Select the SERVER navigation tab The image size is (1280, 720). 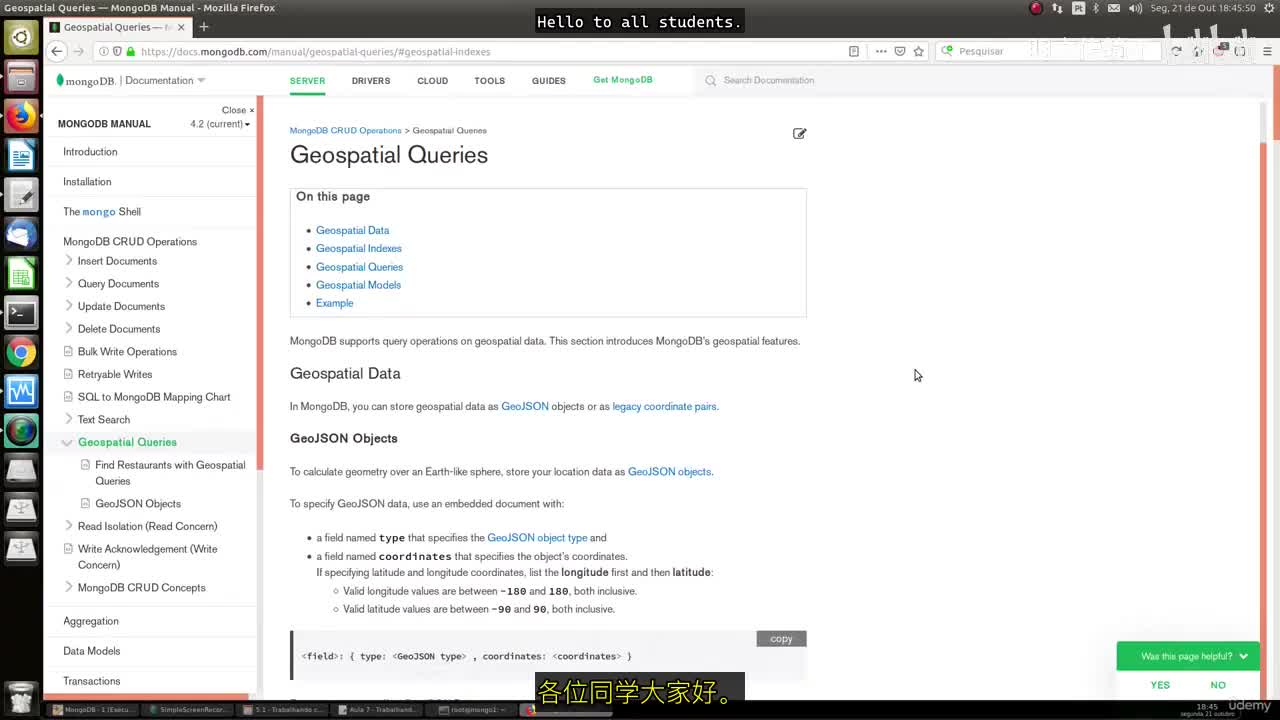pyautogui.click(x=307, y=80)
